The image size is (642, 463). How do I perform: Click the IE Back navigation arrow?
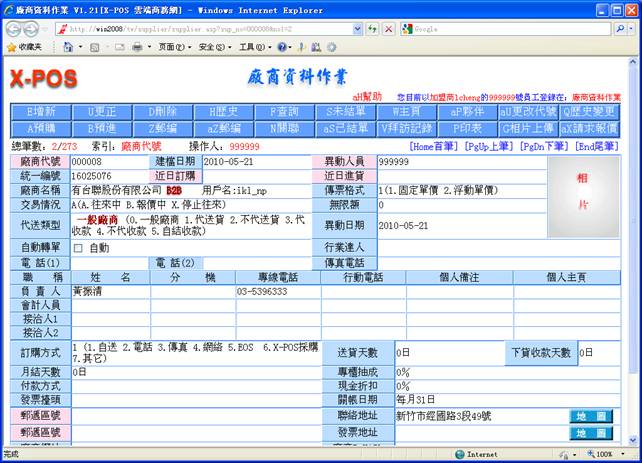pos(12,29)
